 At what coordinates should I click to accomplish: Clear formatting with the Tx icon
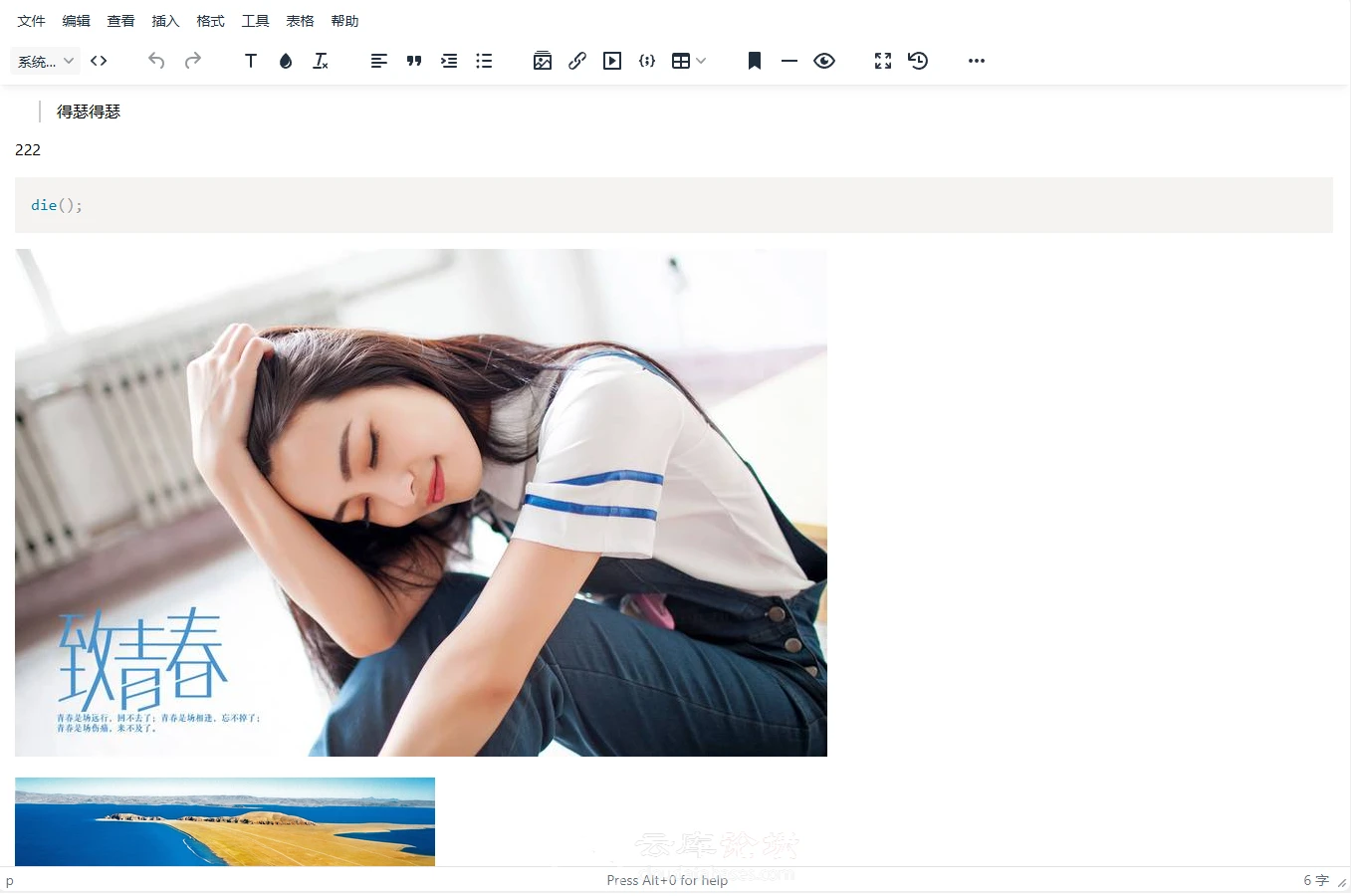(x=321, y=61)
